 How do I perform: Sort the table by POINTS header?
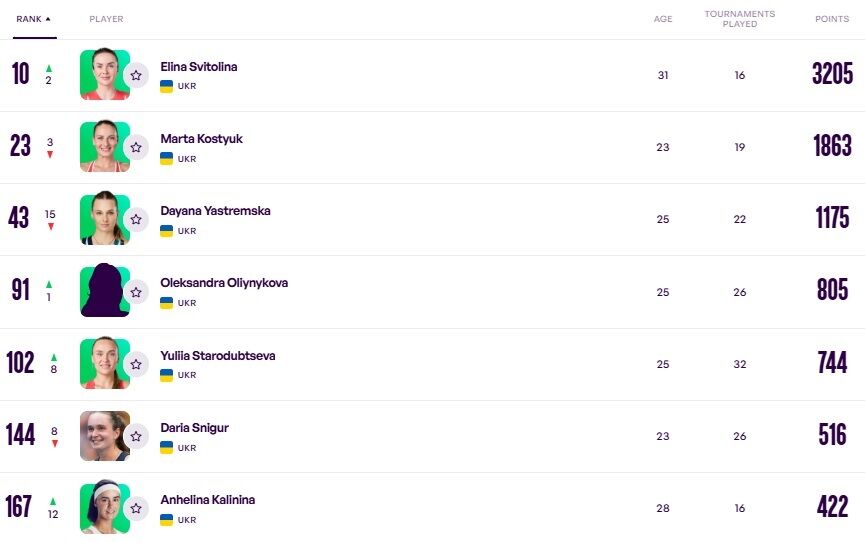[x=831, y=19]
